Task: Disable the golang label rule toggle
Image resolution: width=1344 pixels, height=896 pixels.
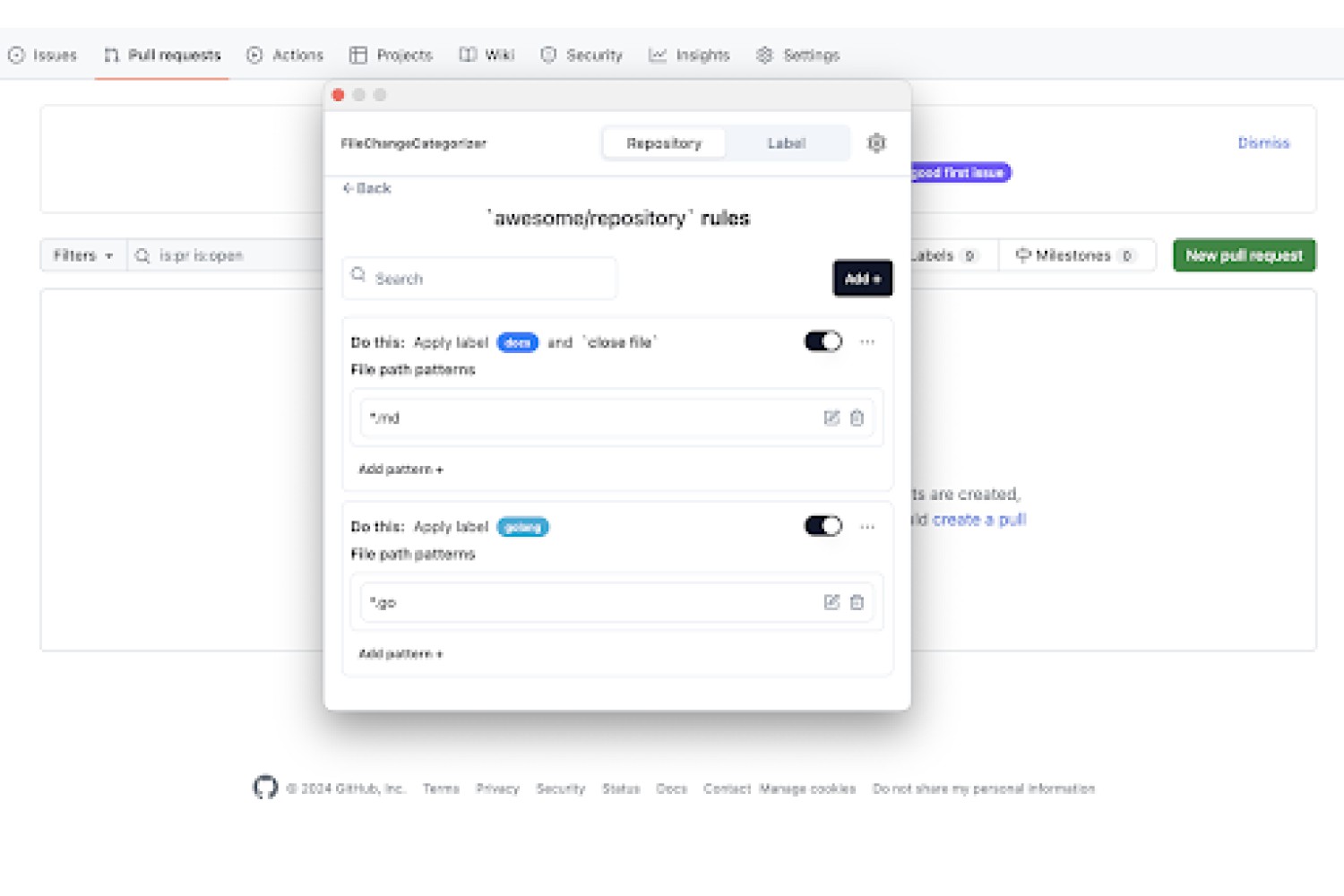Action: coord(823,526)
